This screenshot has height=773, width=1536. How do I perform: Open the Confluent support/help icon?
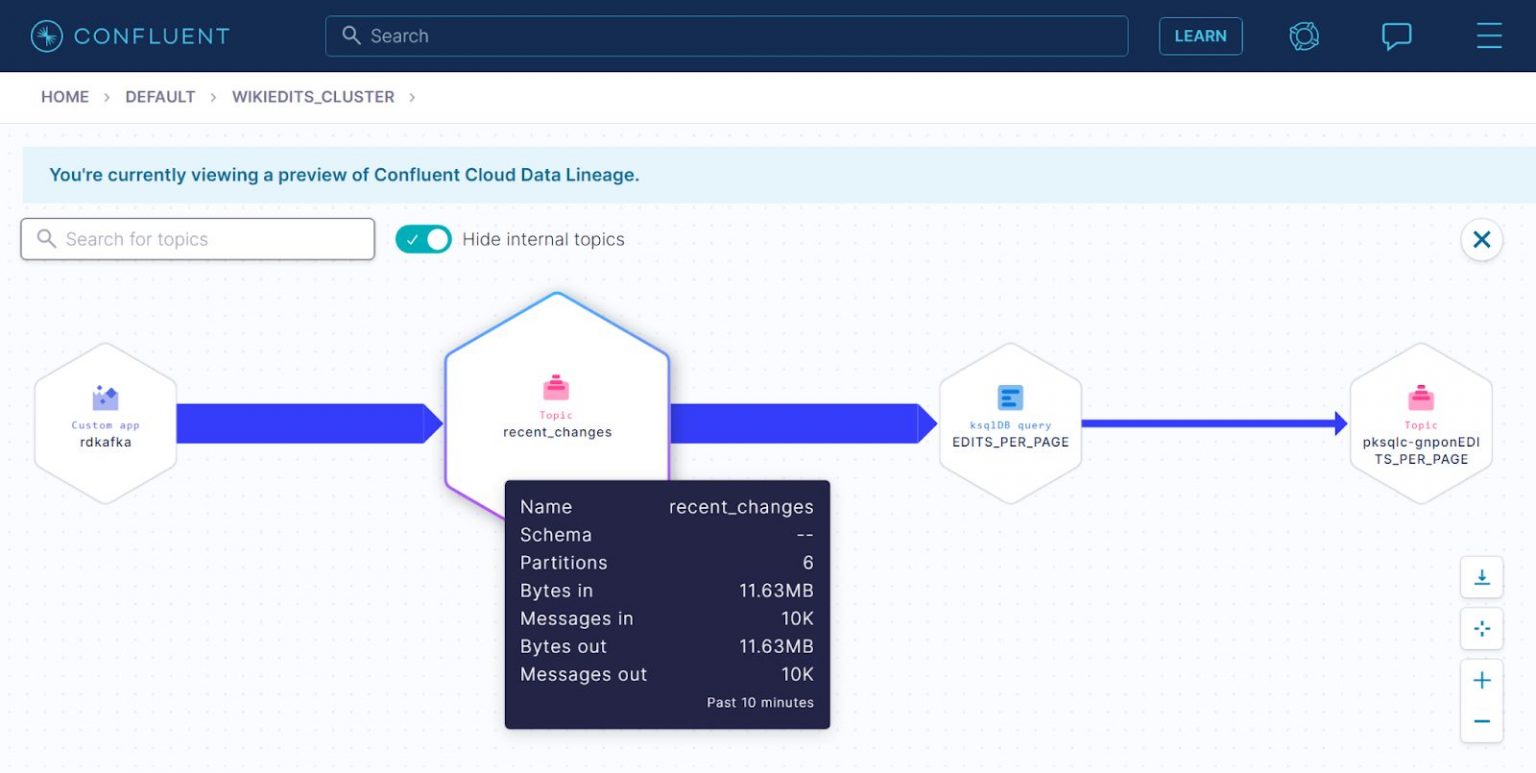tap(1303, 35)
